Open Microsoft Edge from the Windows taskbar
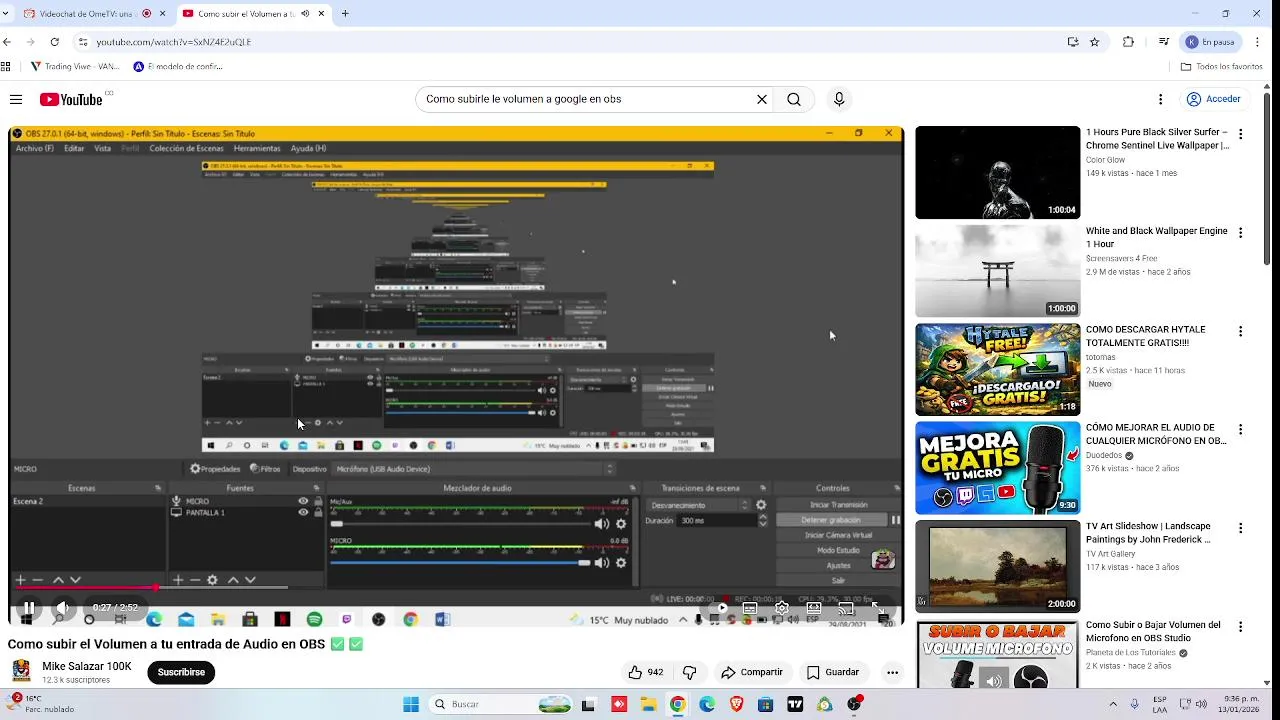Viewport: 1280px width, 720px height. (707, 704)
